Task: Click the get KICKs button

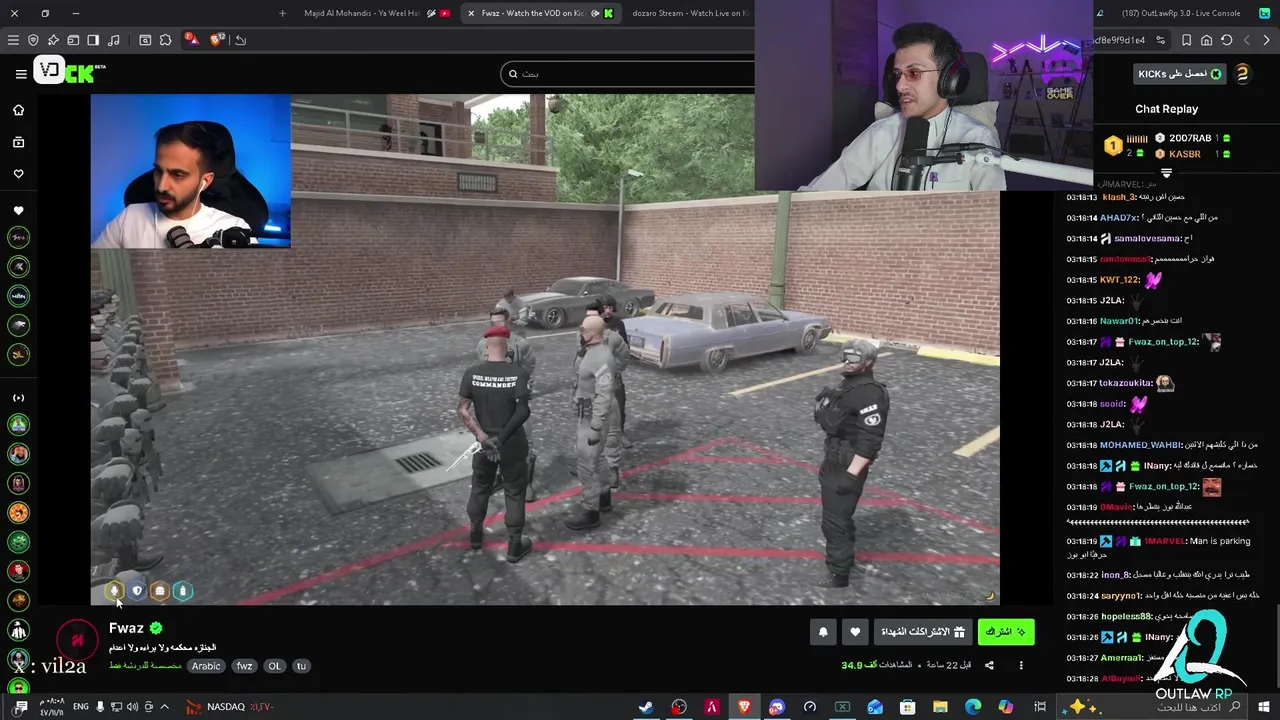Action: 1180,74
